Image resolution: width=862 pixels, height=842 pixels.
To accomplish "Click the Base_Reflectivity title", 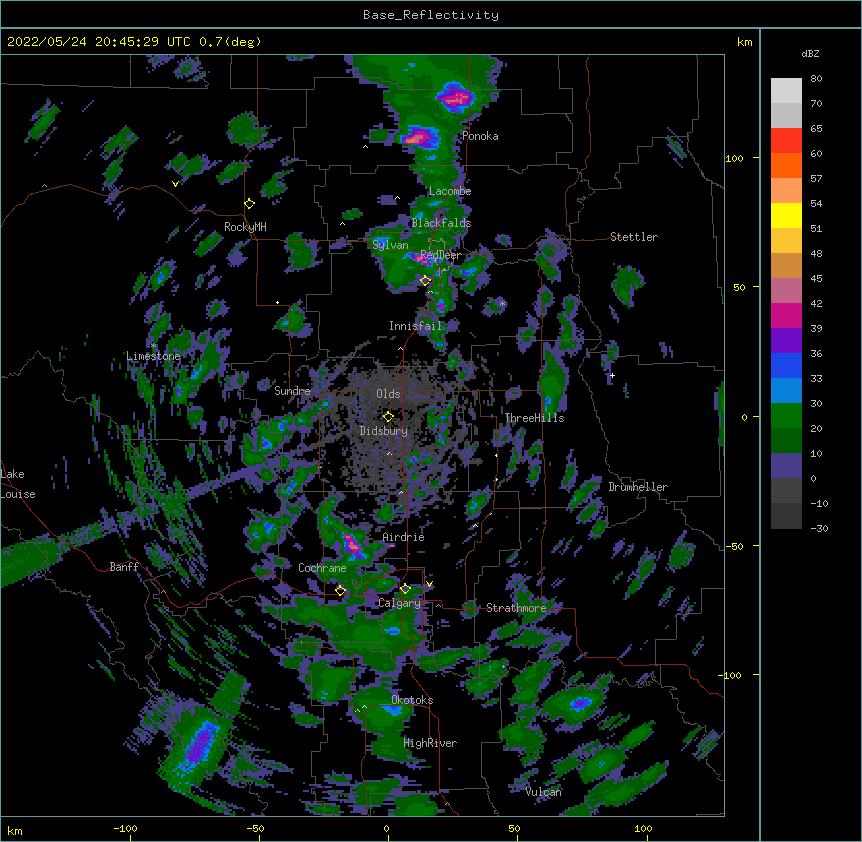I will (x=431, y=15).
